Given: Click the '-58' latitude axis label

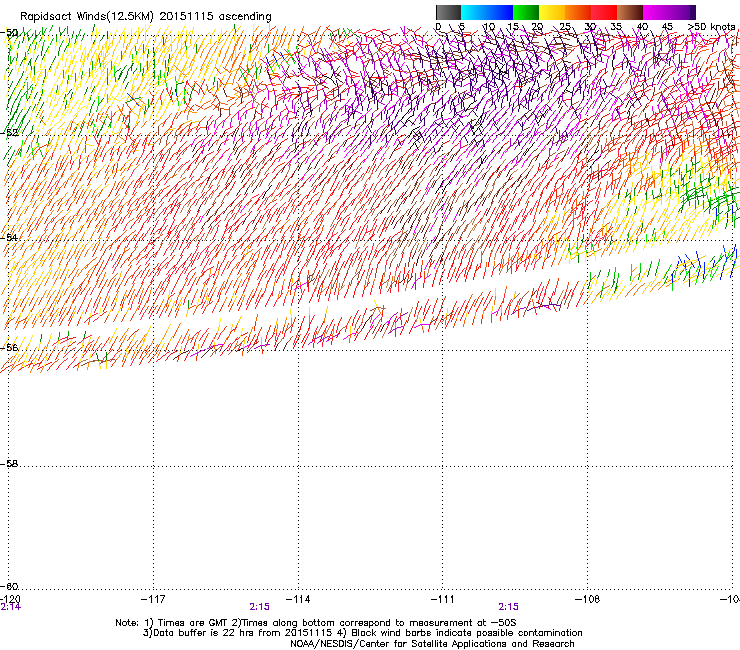Looking at the screenshot, I should point(9,464).
